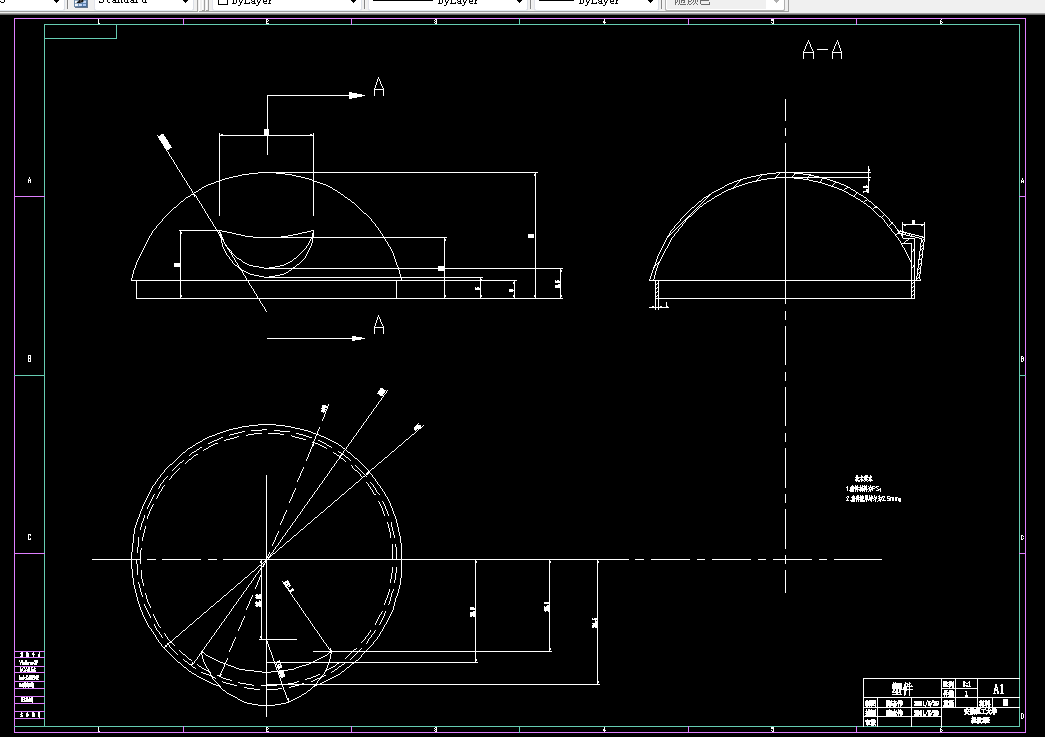Select the 塑件 title in the title block
The height and width of the screenshot is (737, 1045).
(902, 688)
